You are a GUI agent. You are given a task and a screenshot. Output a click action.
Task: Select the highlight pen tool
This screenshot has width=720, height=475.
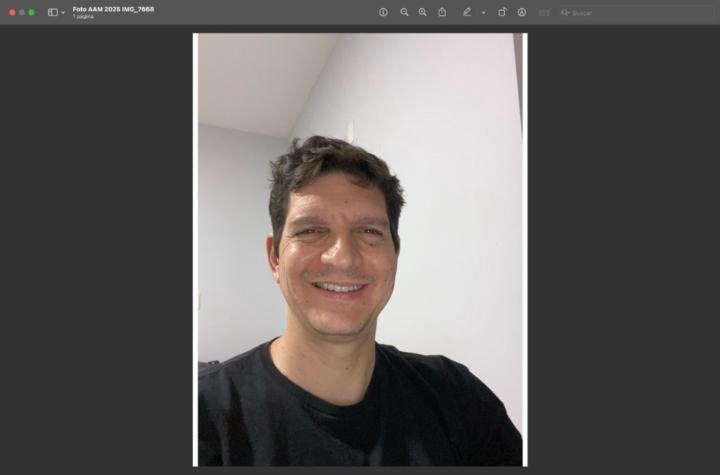(x=466, y=12)
